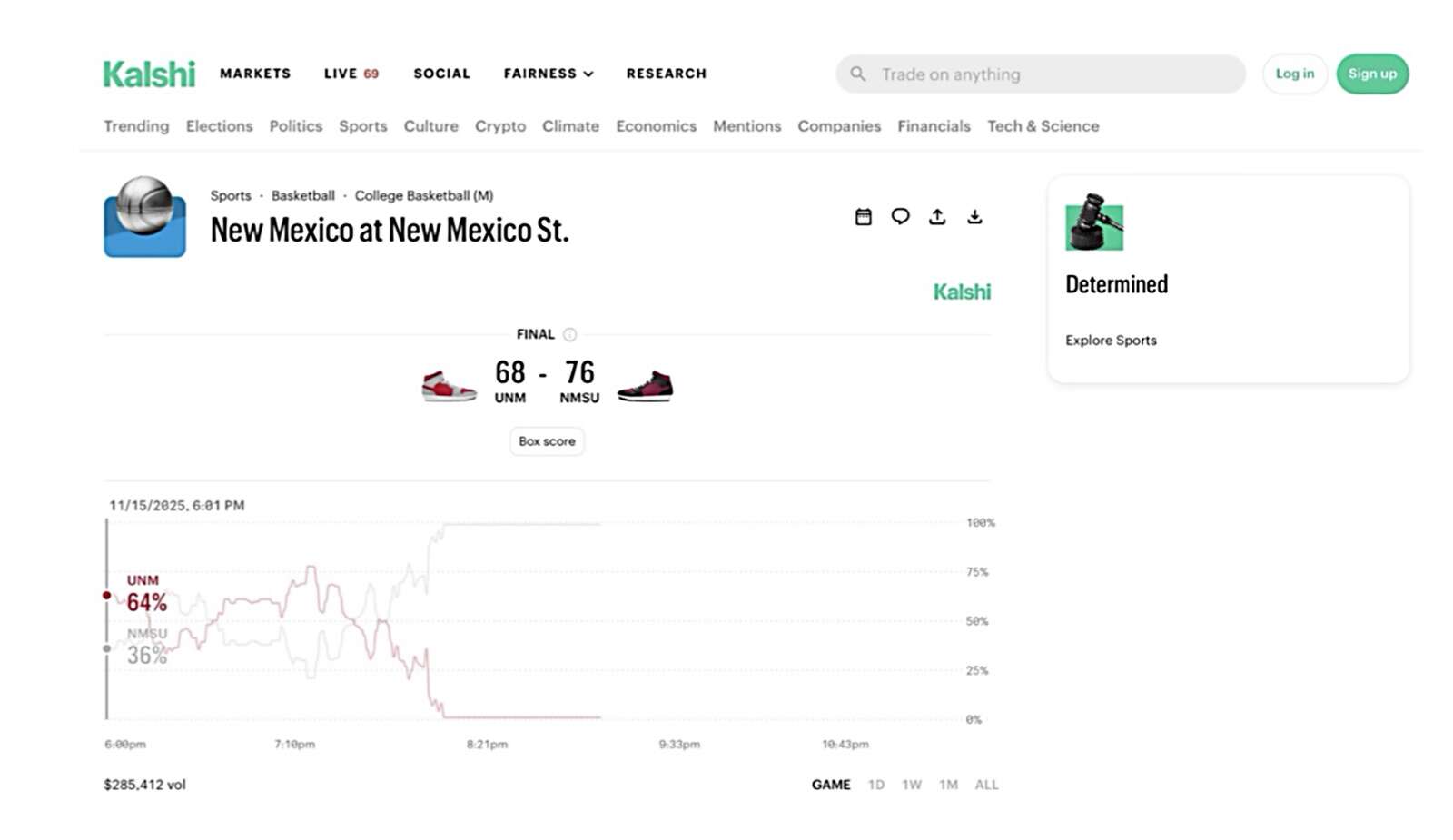This screenshot has width=1453, height=840.
Task: Select the Climate category
Action: (570, 126)
